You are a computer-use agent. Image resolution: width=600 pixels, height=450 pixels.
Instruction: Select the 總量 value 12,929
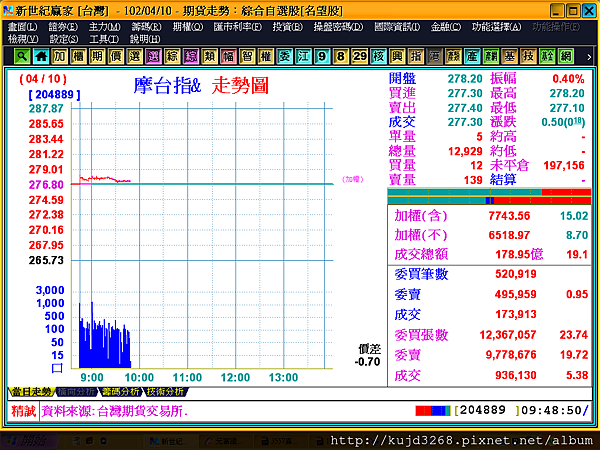point(465,151)
